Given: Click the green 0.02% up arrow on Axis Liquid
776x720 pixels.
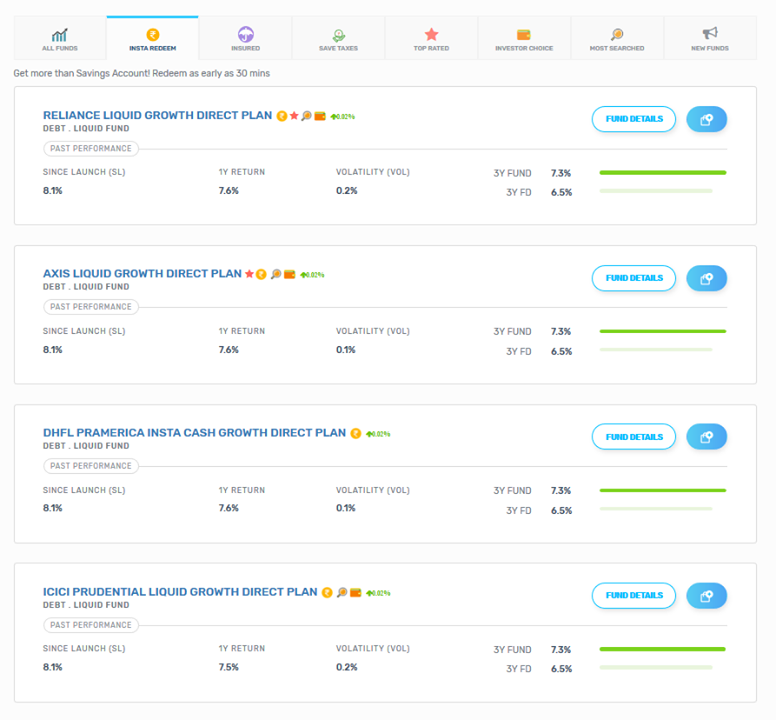Looking at the screenshot, I should click(312, 275).
